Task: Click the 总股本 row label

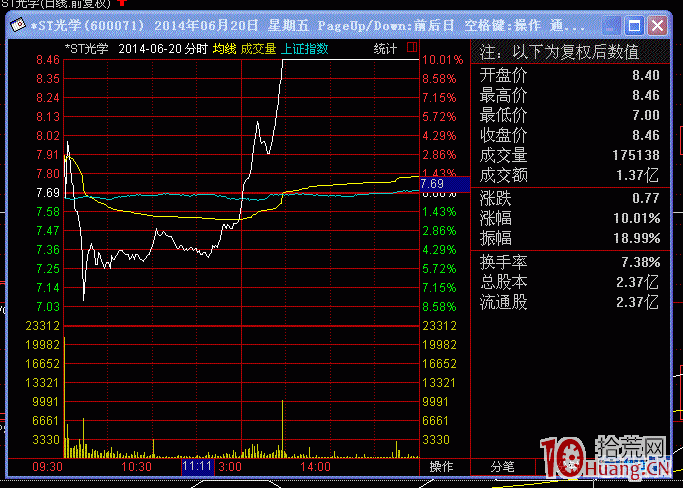Action: pos(504,282)
